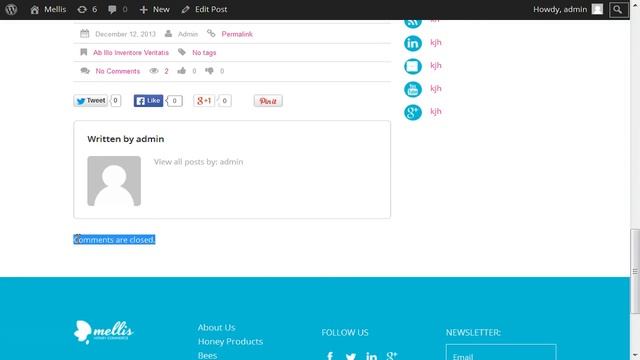Click the admin avatar in top bar
This screenshot has height=360, width=640.
(597, 9)
